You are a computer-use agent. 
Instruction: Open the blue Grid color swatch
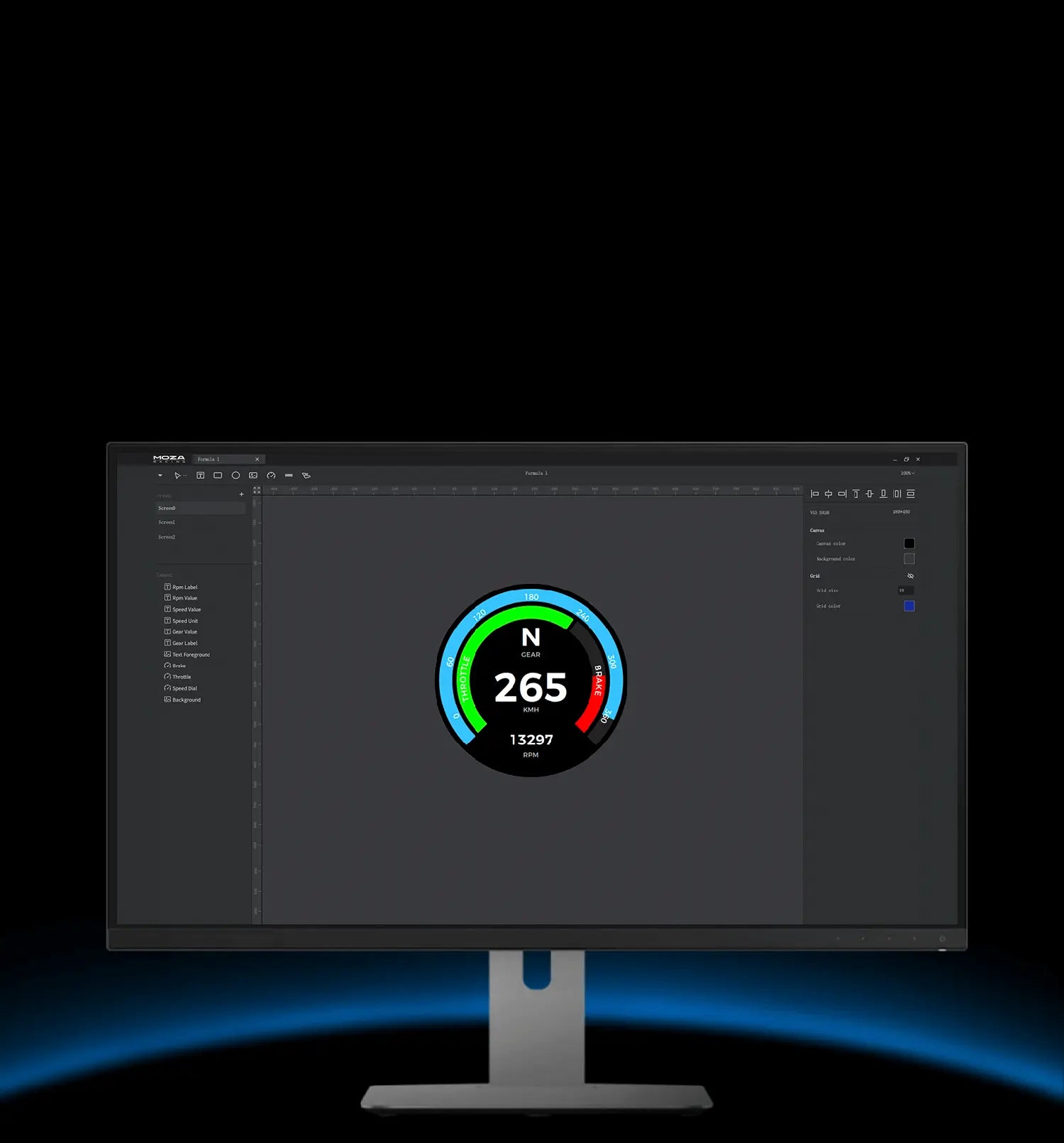tap(909, 606)
